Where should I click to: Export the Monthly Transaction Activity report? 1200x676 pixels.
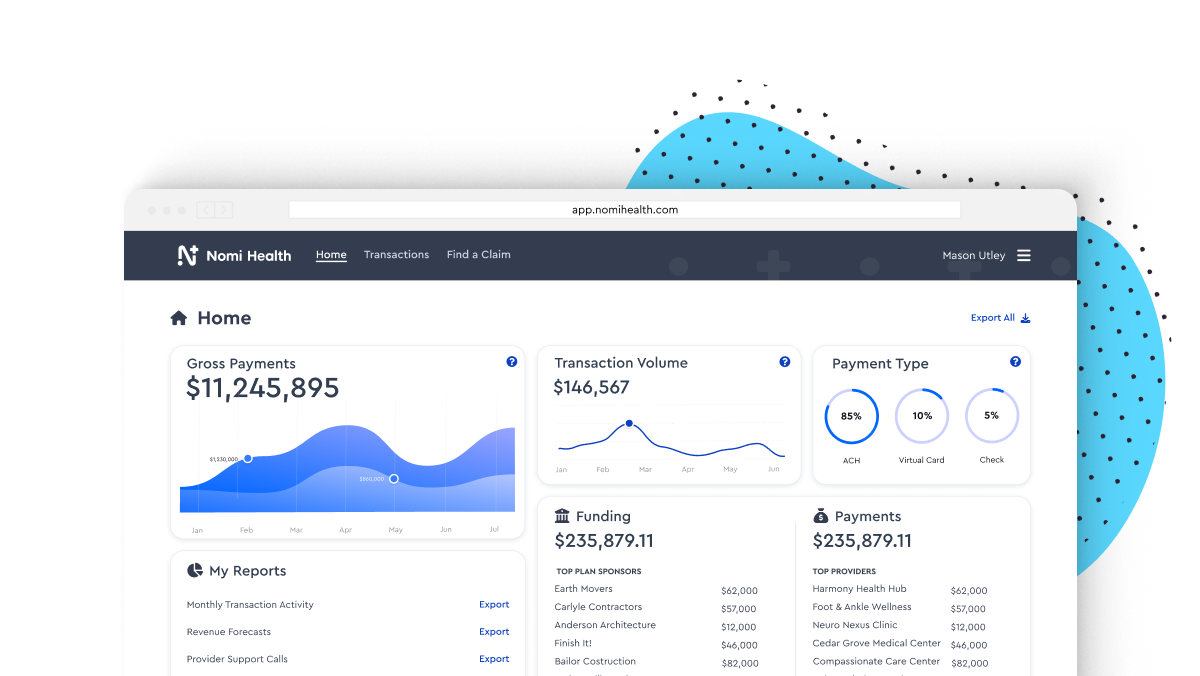[x=494, y=605]
